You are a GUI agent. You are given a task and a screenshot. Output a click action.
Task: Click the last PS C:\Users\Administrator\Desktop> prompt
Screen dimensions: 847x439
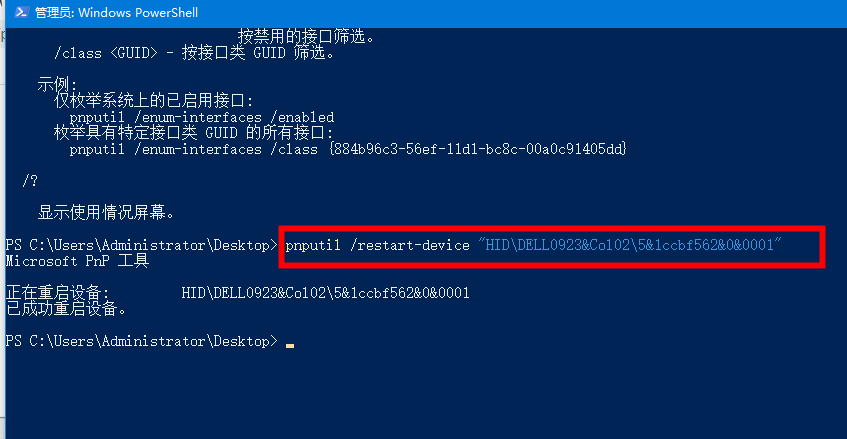tap(142, 341)
